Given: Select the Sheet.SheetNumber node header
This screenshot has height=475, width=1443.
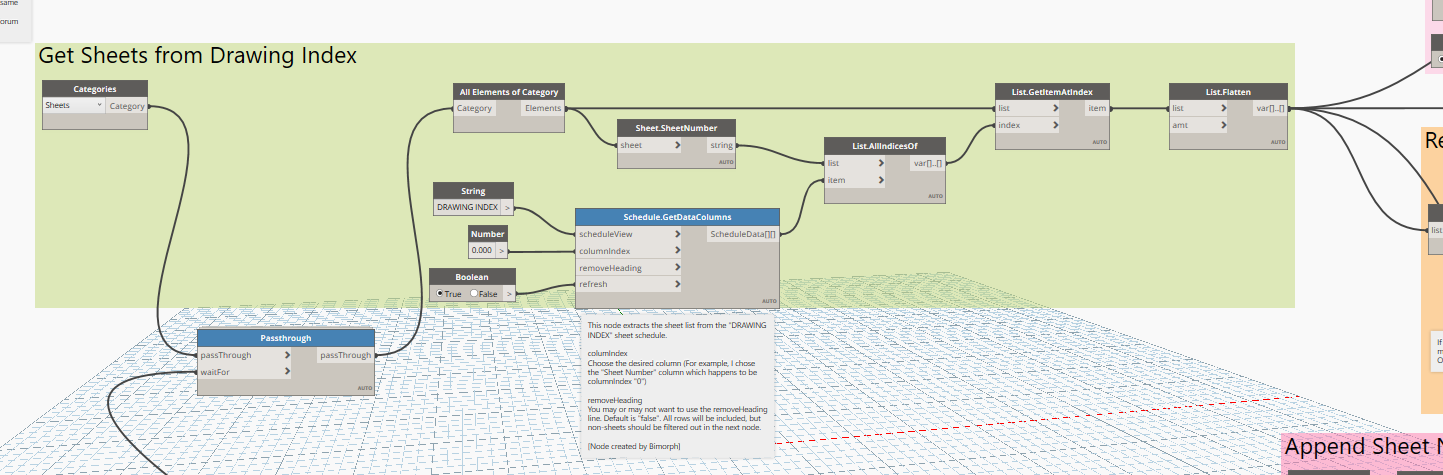Looking at the screenshot, I should point(677,128).
